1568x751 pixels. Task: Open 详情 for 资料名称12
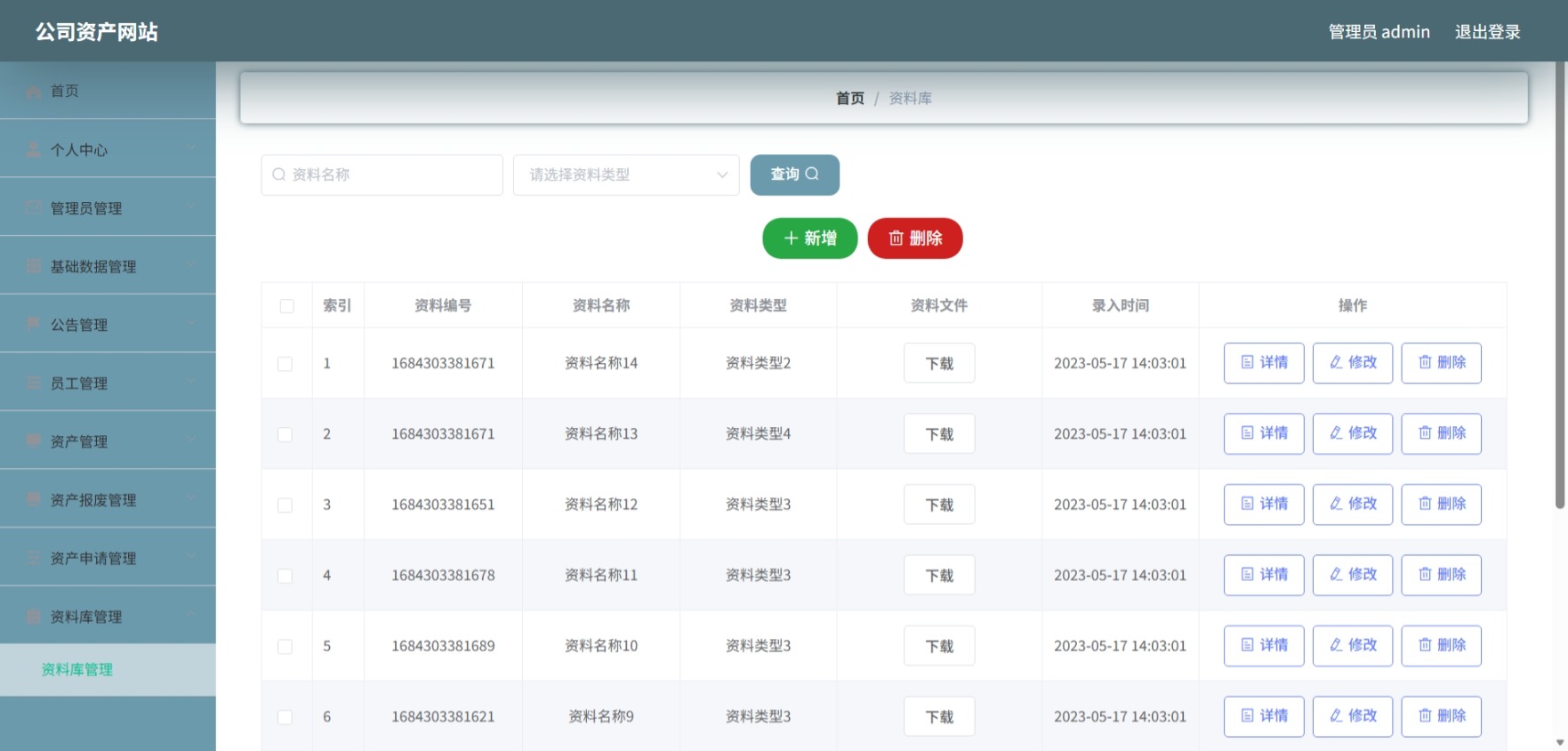[1264, 505]
